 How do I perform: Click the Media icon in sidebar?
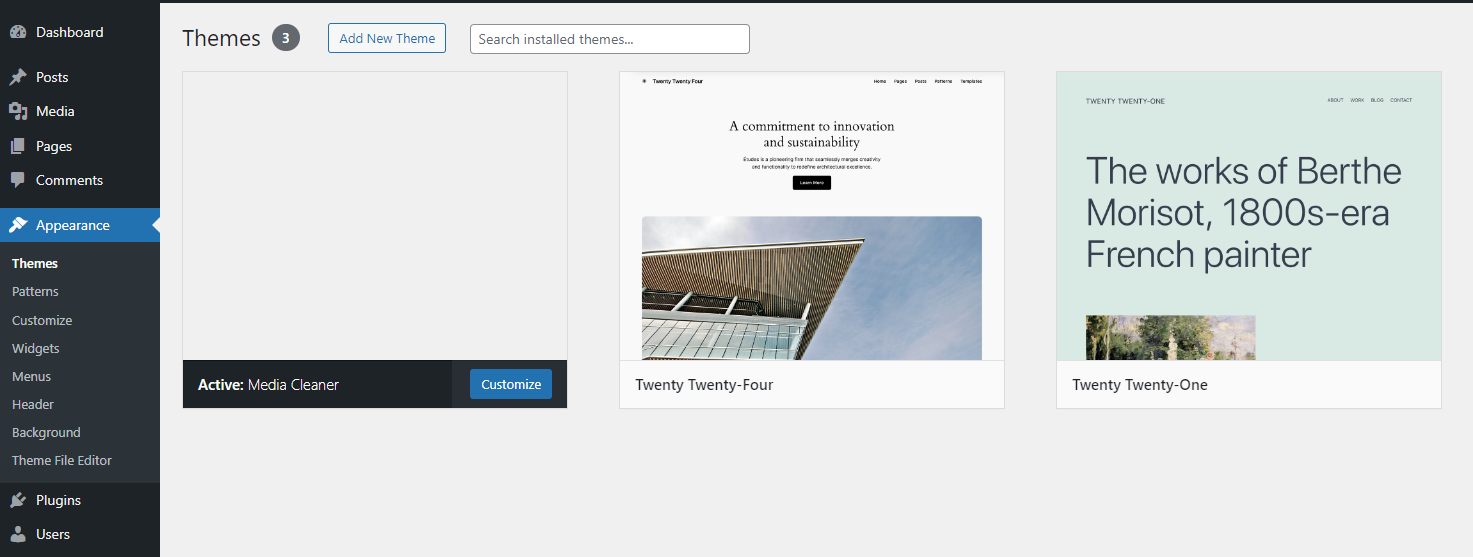click(x=18, y=111)
